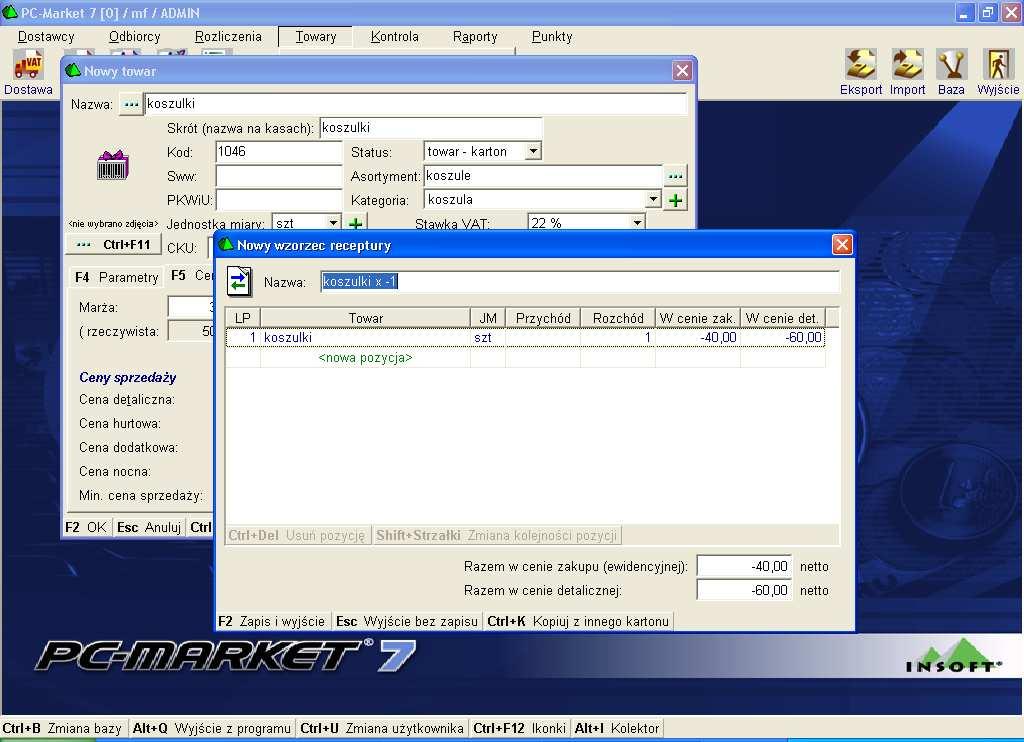
Task: Click the barcode gift product icon
Action: [x=112, y=165]
